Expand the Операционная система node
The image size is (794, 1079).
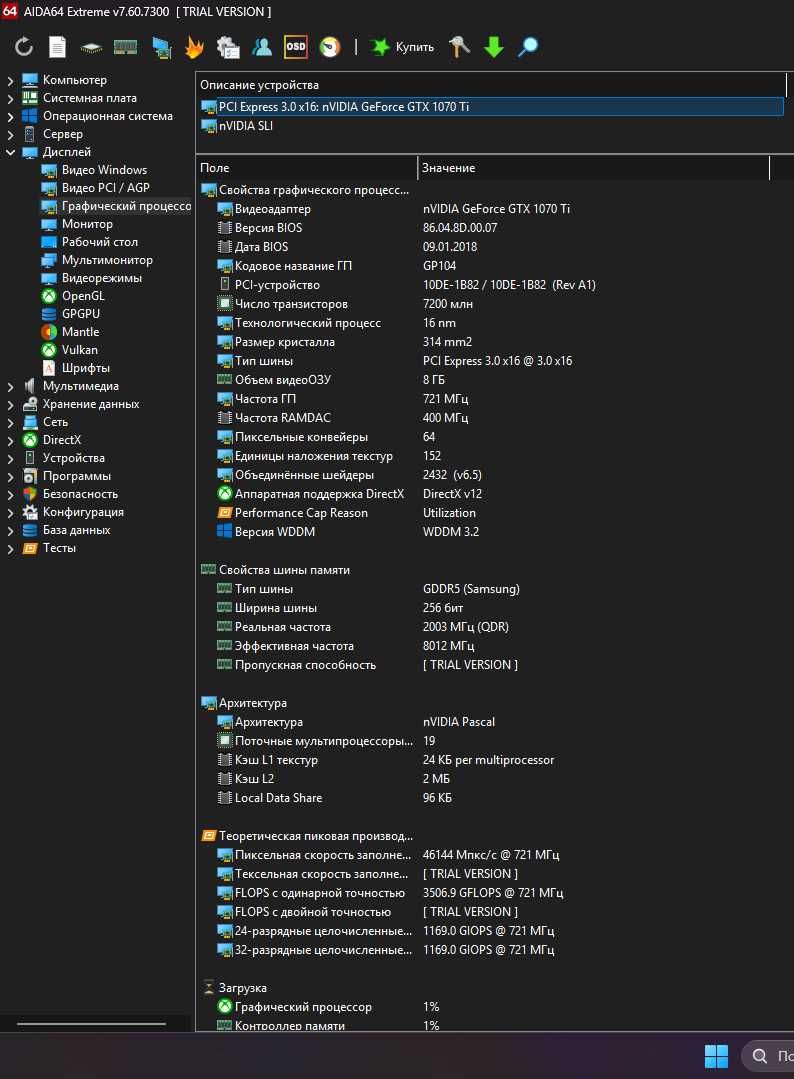pos(10,116)
